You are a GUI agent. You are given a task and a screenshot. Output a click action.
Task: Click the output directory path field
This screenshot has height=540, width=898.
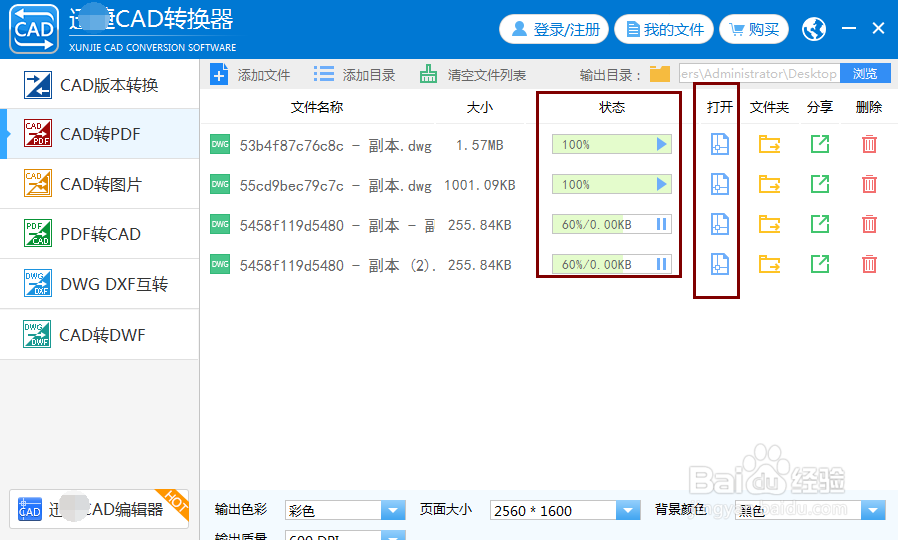759,74
